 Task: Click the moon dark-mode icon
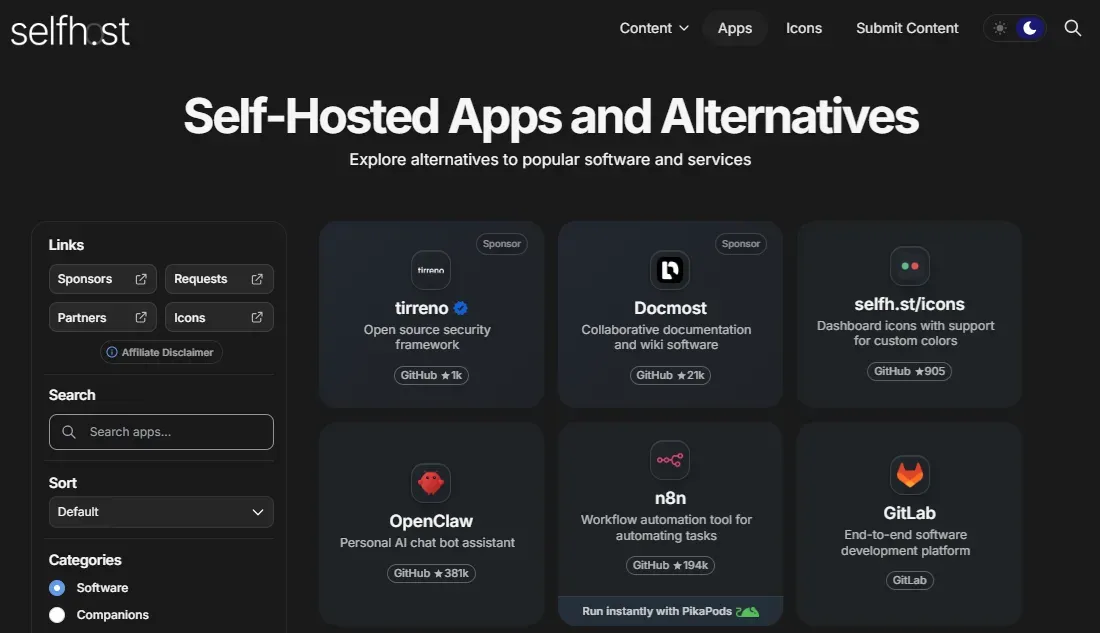pos(1030,28)
